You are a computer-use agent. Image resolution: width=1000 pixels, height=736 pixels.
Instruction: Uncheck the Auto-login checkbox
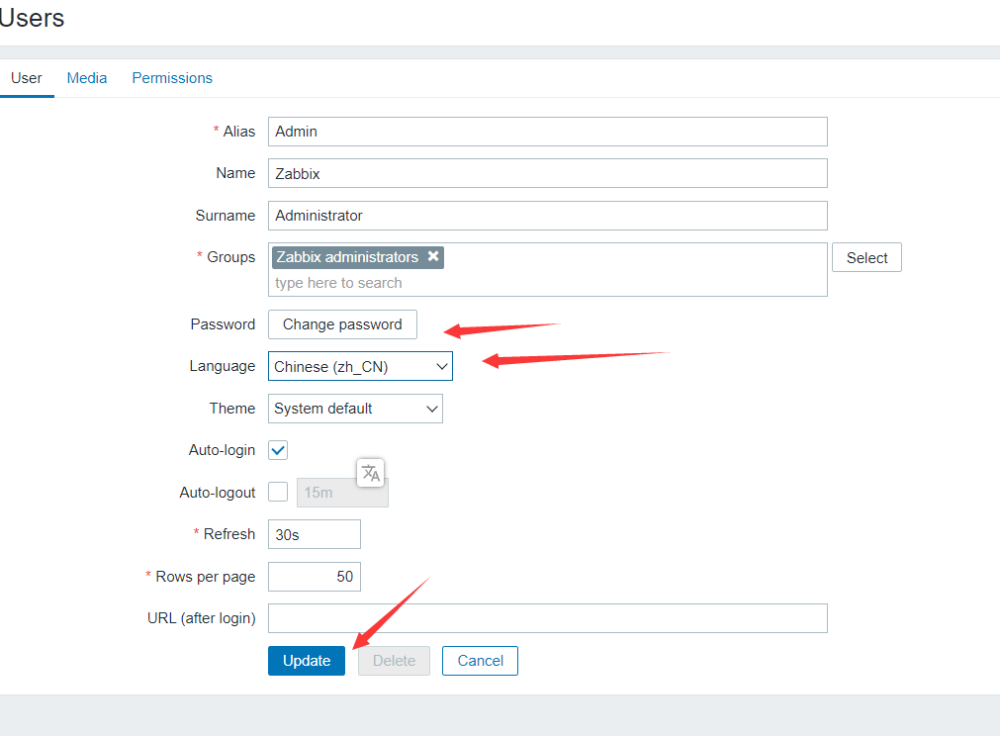point(279,450)
